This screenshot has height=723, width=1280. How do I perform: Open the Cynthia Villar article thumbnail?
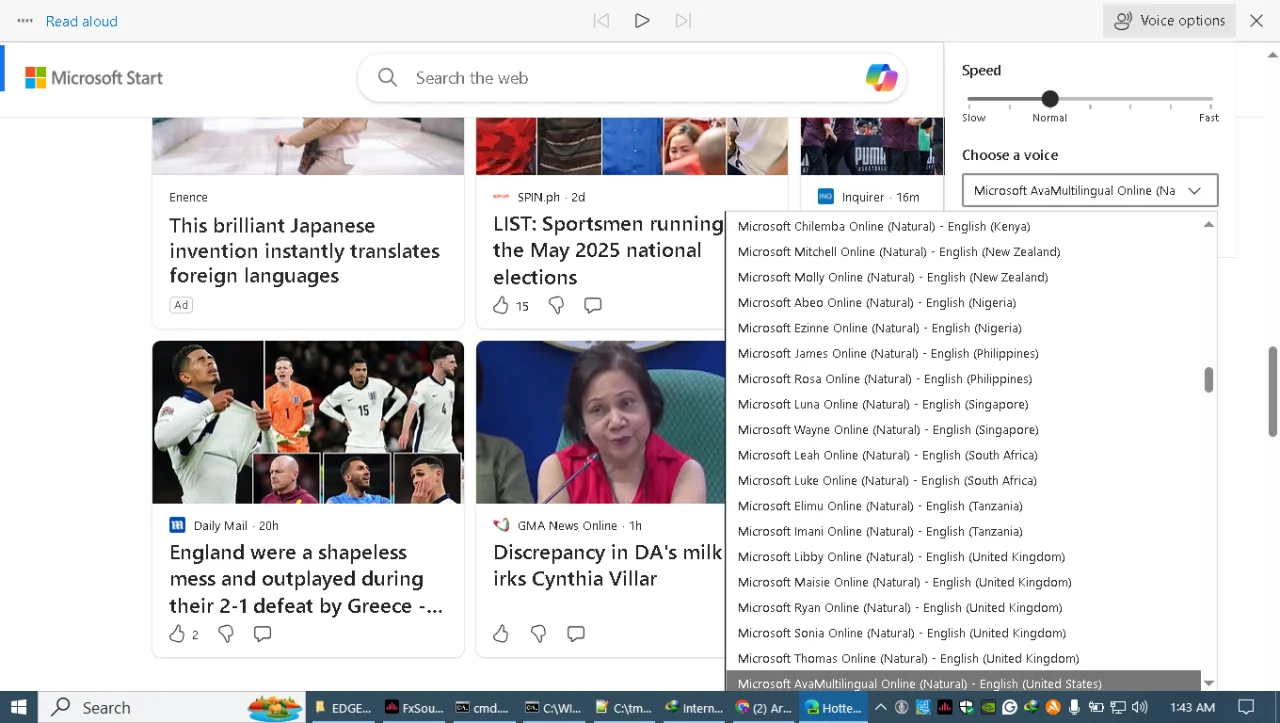[x=600, y=422]
